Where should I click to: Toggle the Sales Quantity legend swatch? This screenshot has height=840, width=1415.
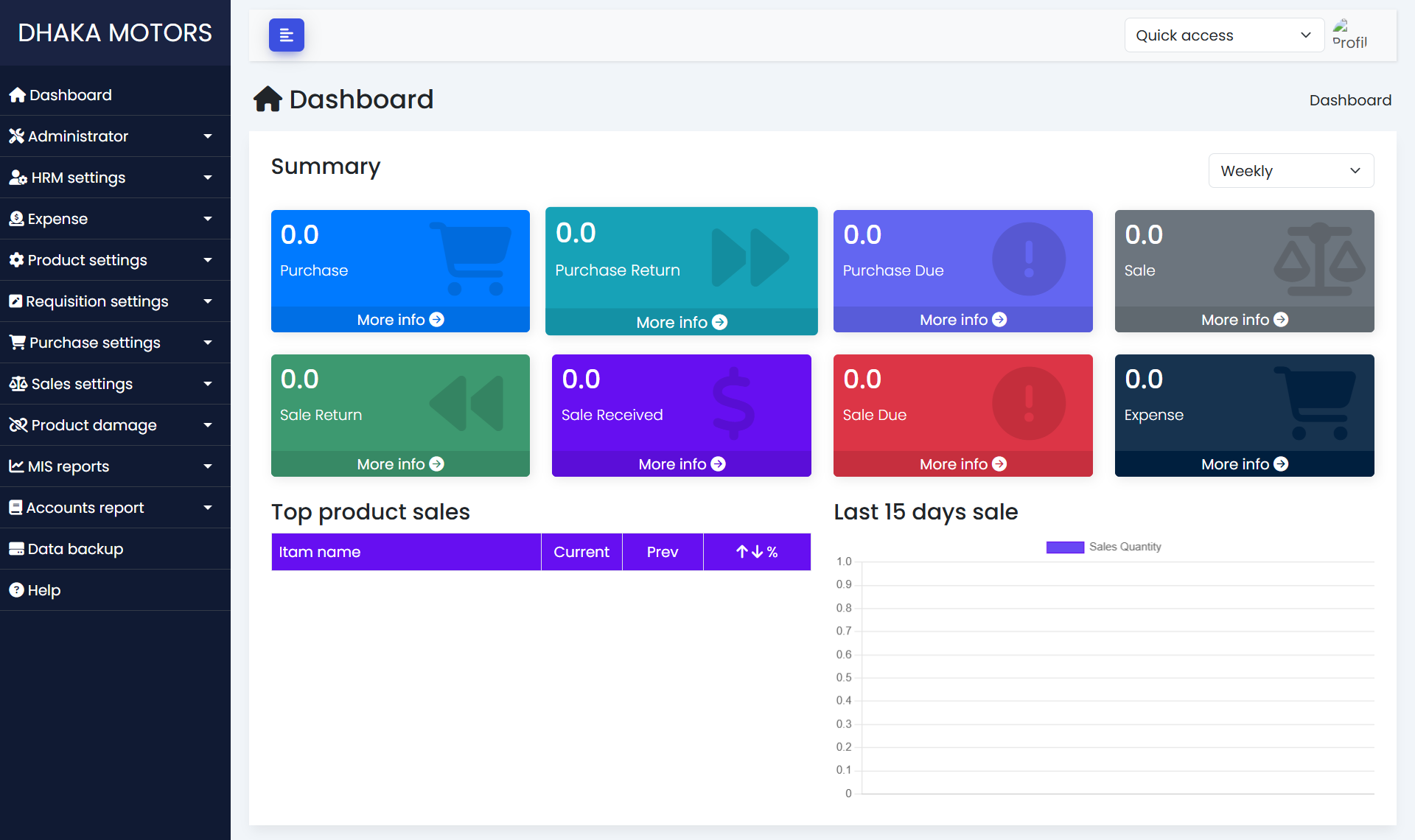coord(1065,547)
